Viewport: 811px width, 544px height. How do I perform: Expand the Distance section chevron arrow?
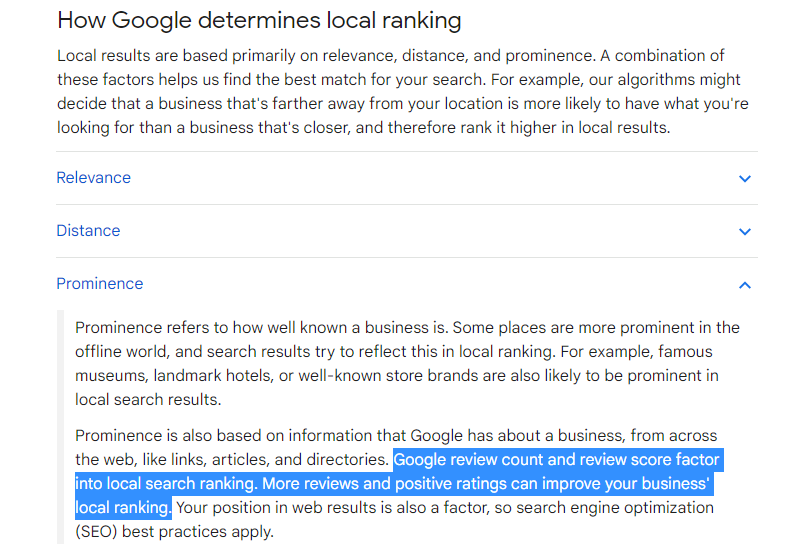[x=744, y=231]
